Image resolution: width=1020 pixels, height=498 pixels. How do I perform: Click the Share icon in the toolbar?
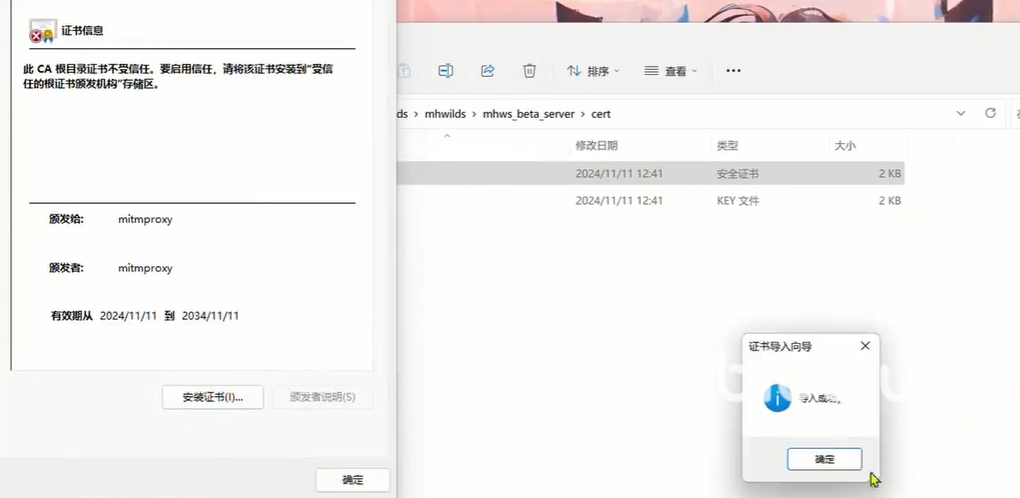pos(488,71)
